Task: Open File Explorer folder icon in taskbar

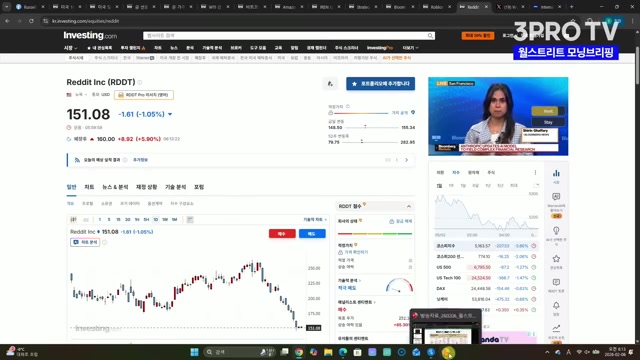Action: point(328,352)
